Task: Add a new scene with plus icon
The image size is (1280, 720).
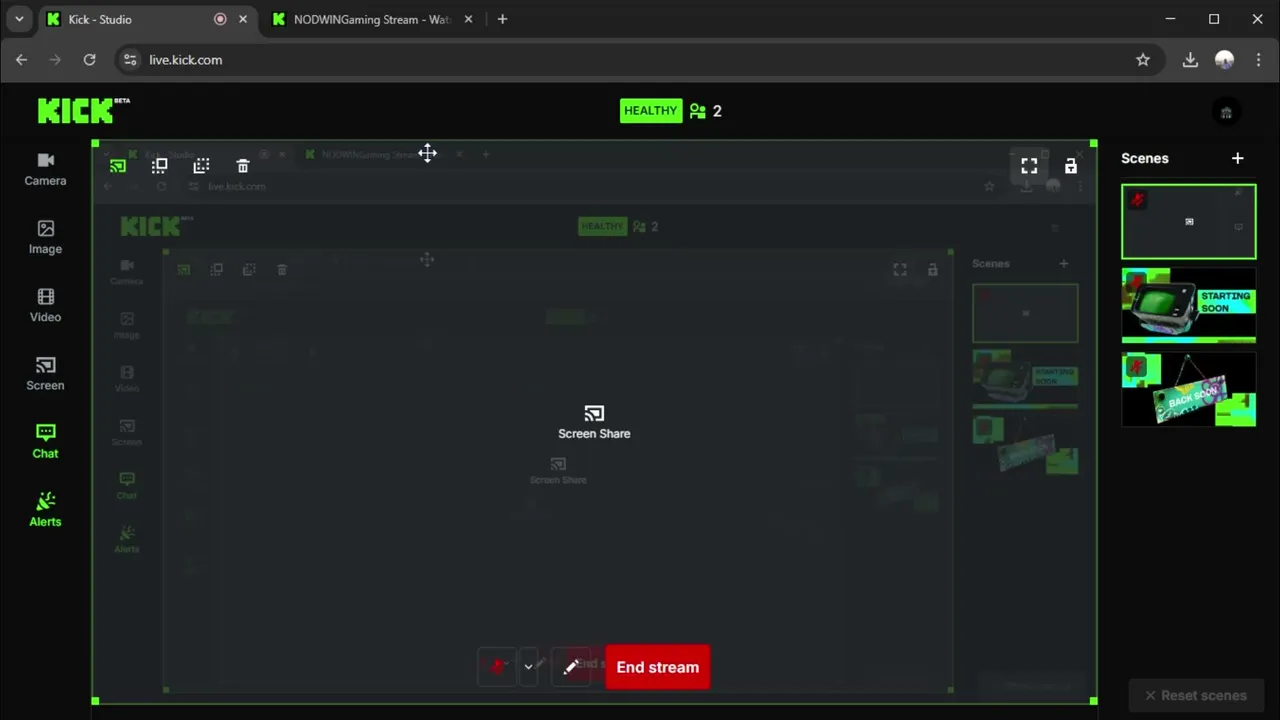Action: click(x=1238, y=158)
